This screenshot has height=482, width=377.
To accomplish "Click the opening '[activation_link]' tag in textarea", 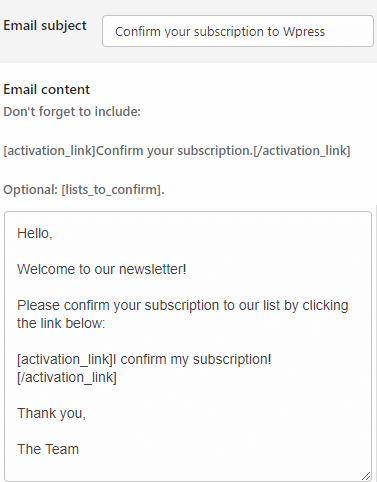I will [65, 359].
